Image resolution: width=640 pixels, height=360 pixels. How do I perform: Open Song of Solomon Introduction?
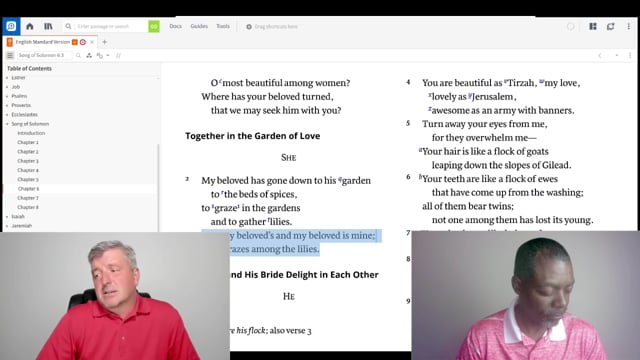click(31, 133)
